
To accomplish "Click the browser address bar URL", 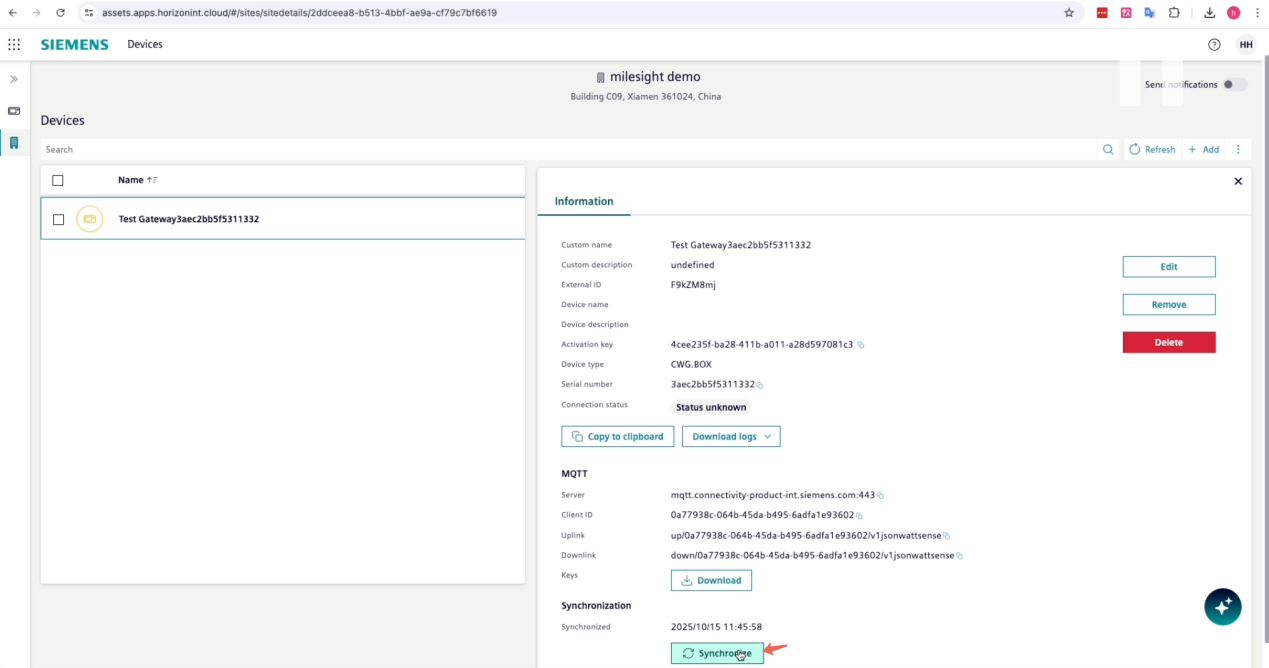I will point(299,13).
